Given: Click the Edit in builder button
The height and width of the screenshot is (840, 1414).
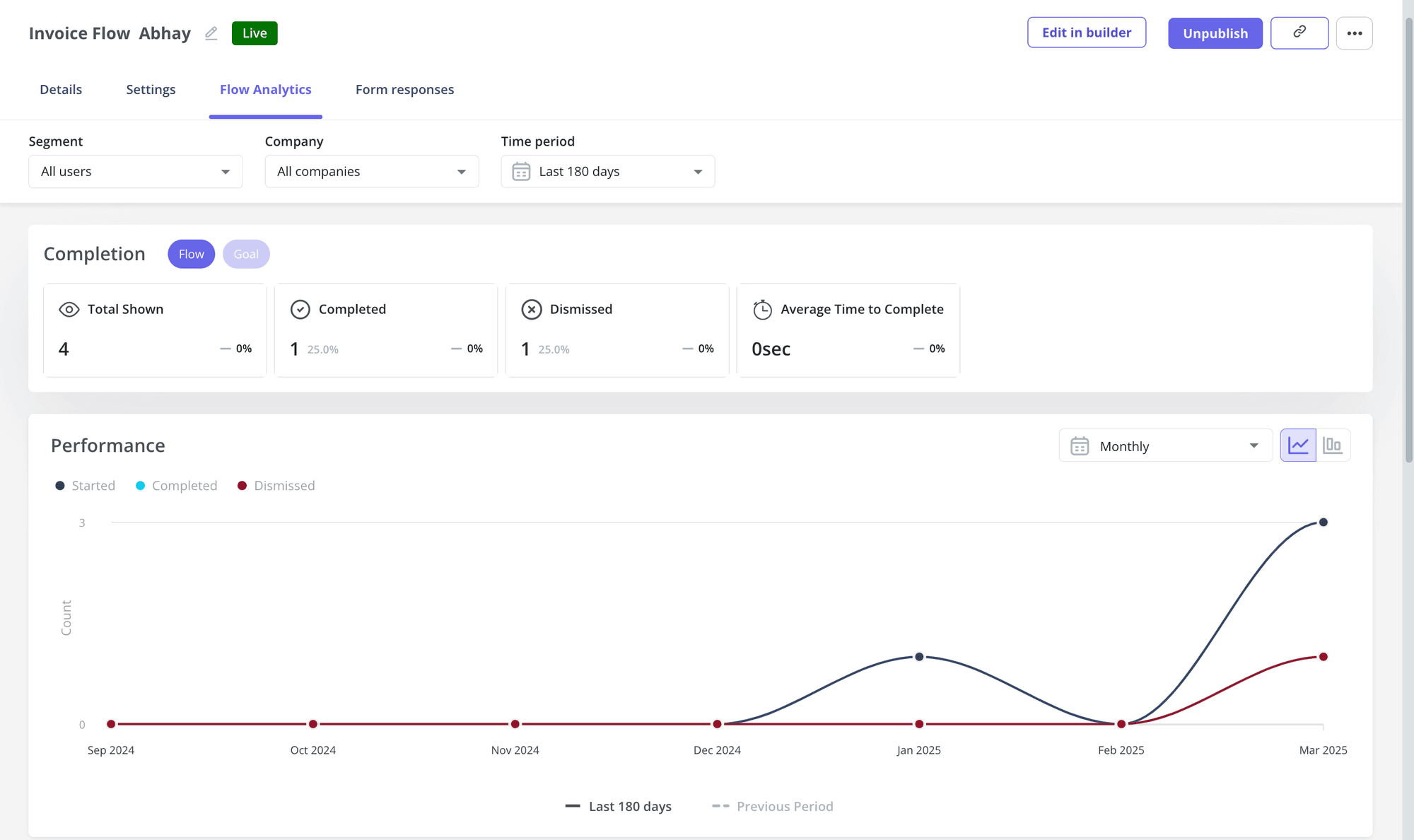Looking at the screenshot, I should click(1086, 33).
